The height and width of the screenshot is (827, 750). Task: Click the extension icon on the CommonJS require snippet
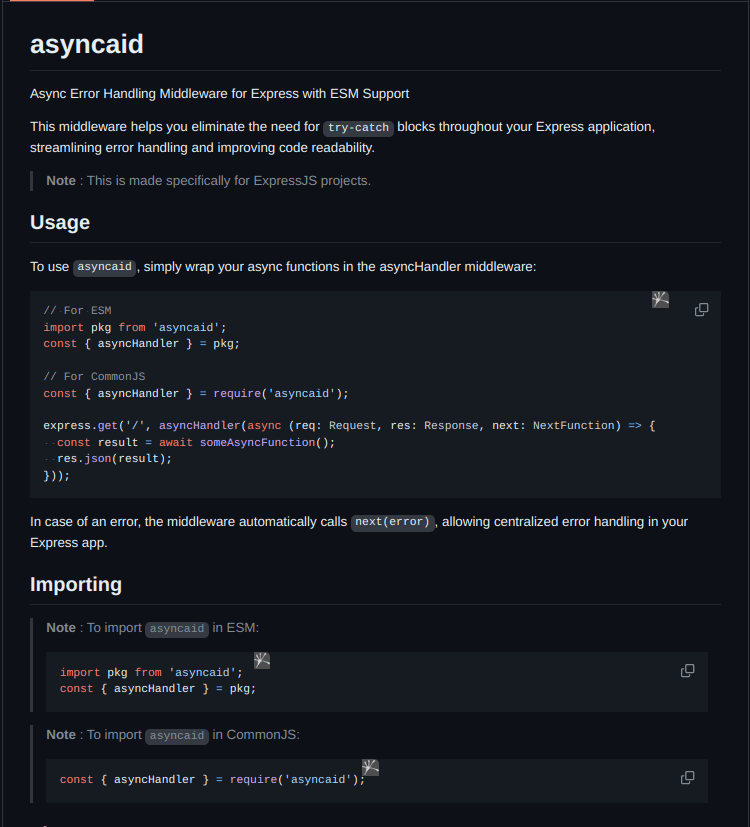pos(370,767)
